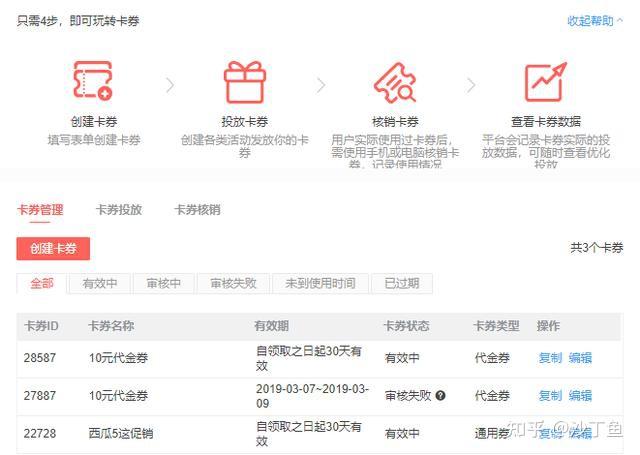
Task: Click the ticket with magnifier icon for 核销卡券
Action: [x=395, y=82]
